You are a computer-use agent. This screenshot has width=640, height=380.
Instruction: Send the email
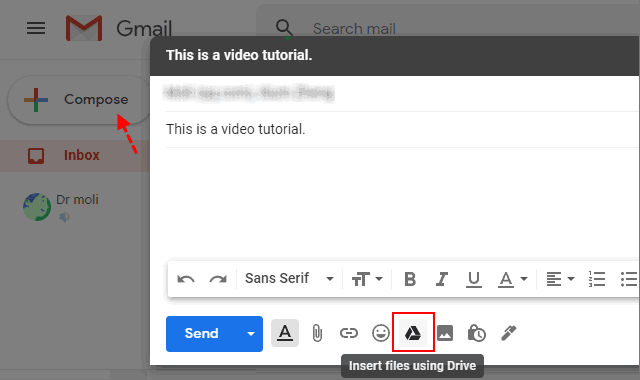(x=201, y=333)
